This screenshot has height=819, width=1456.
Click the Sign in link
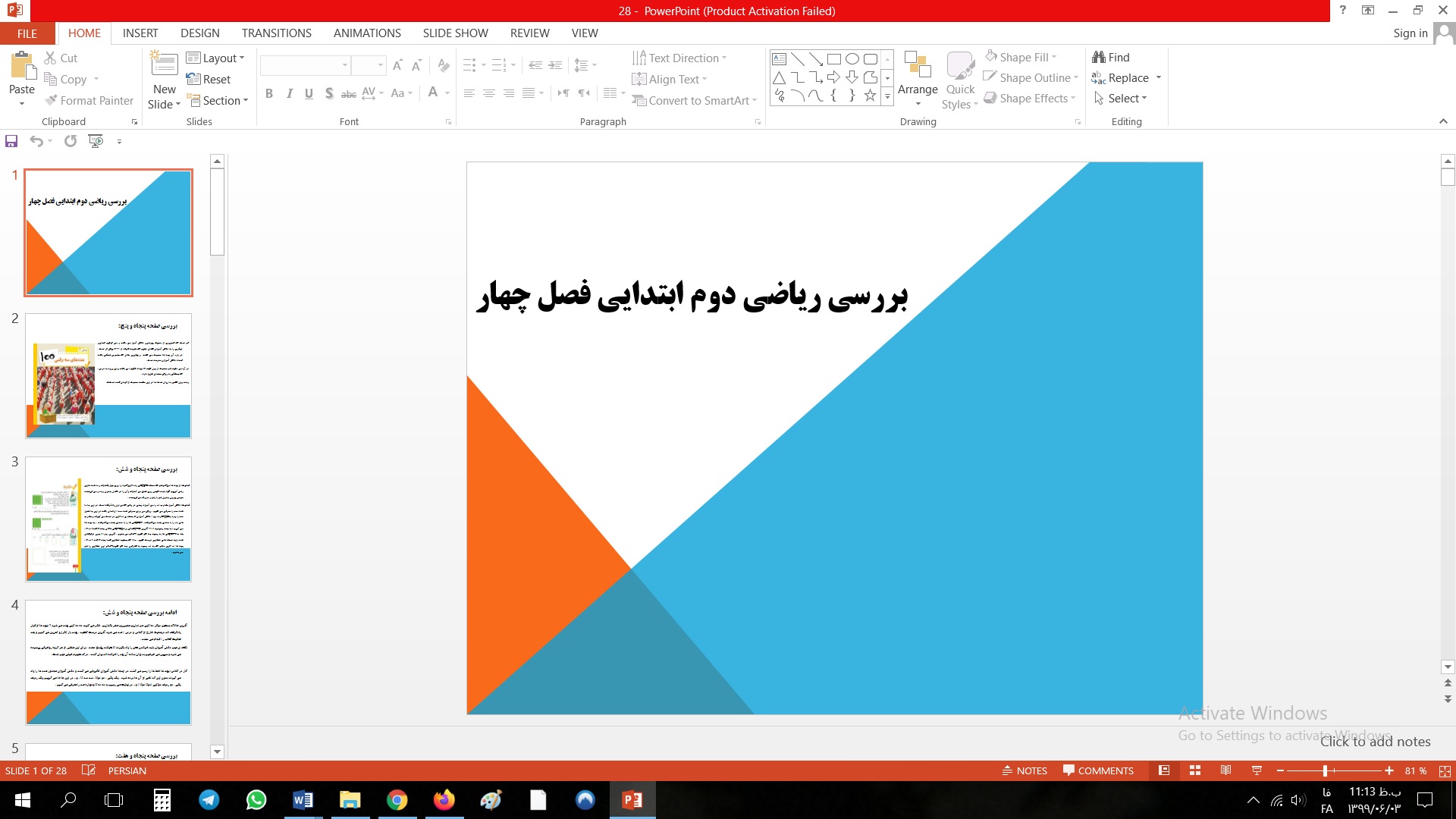point(1410,33)
